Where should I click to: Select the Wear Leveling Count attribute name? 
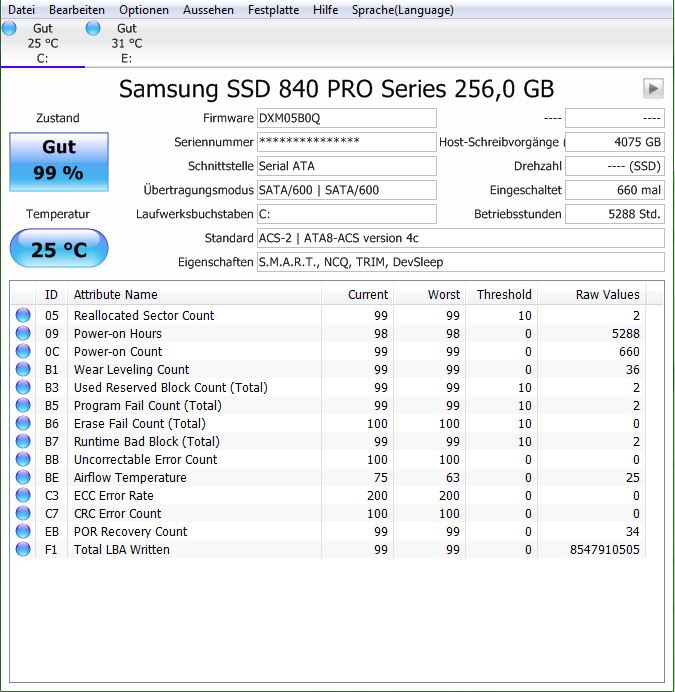coord(131,369)
